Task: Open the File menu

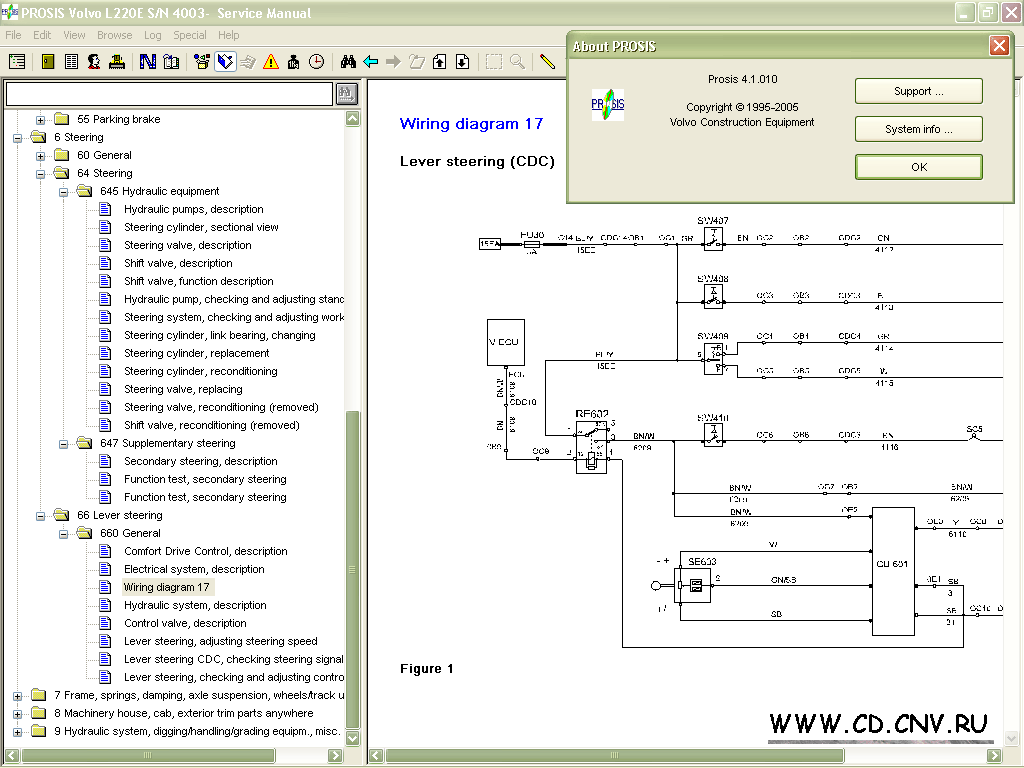Action: point(13,35)
